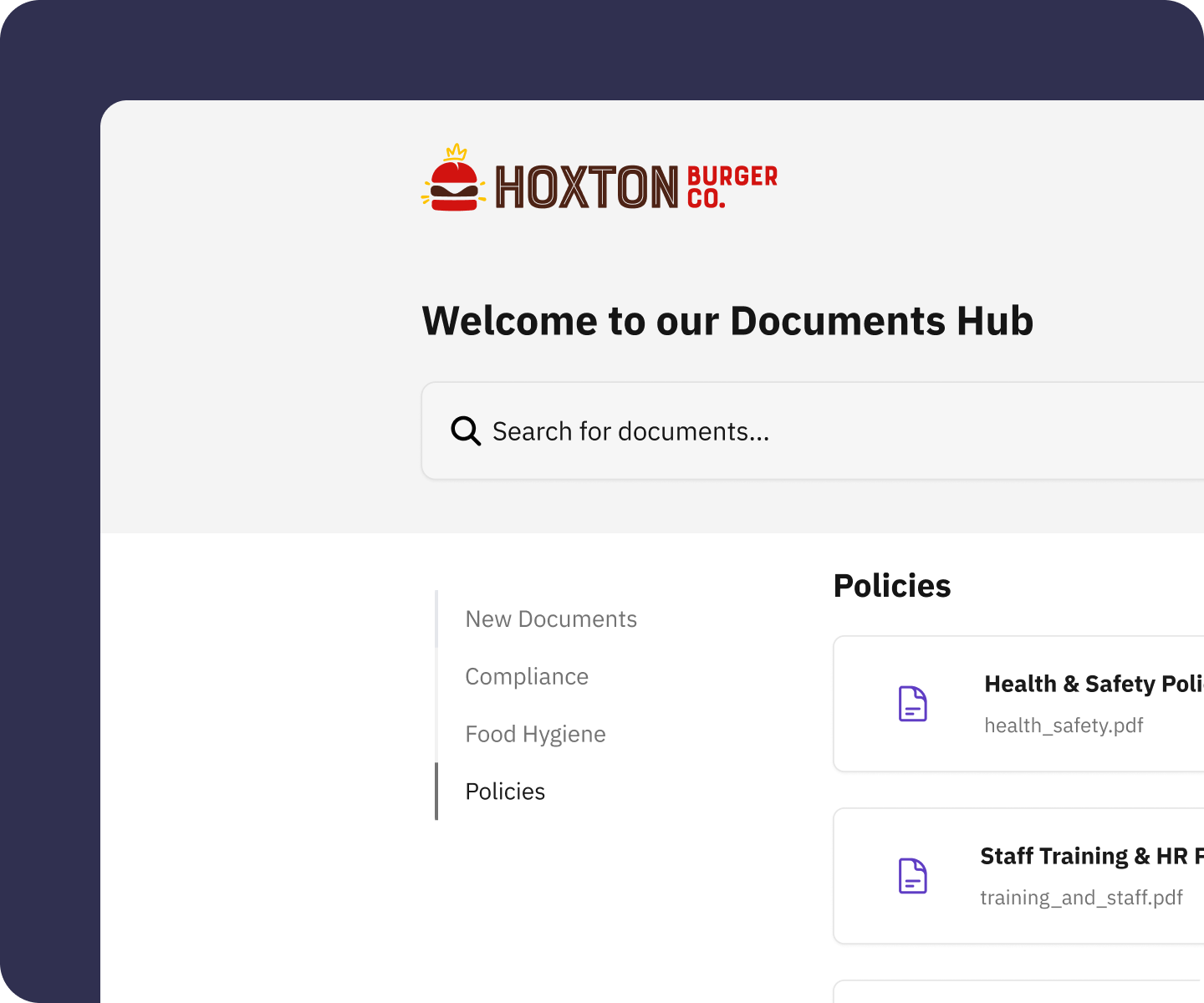Click the magnifying glass search icon
The height and width of the screenshot is (1003, 1204).
[466, 431]
